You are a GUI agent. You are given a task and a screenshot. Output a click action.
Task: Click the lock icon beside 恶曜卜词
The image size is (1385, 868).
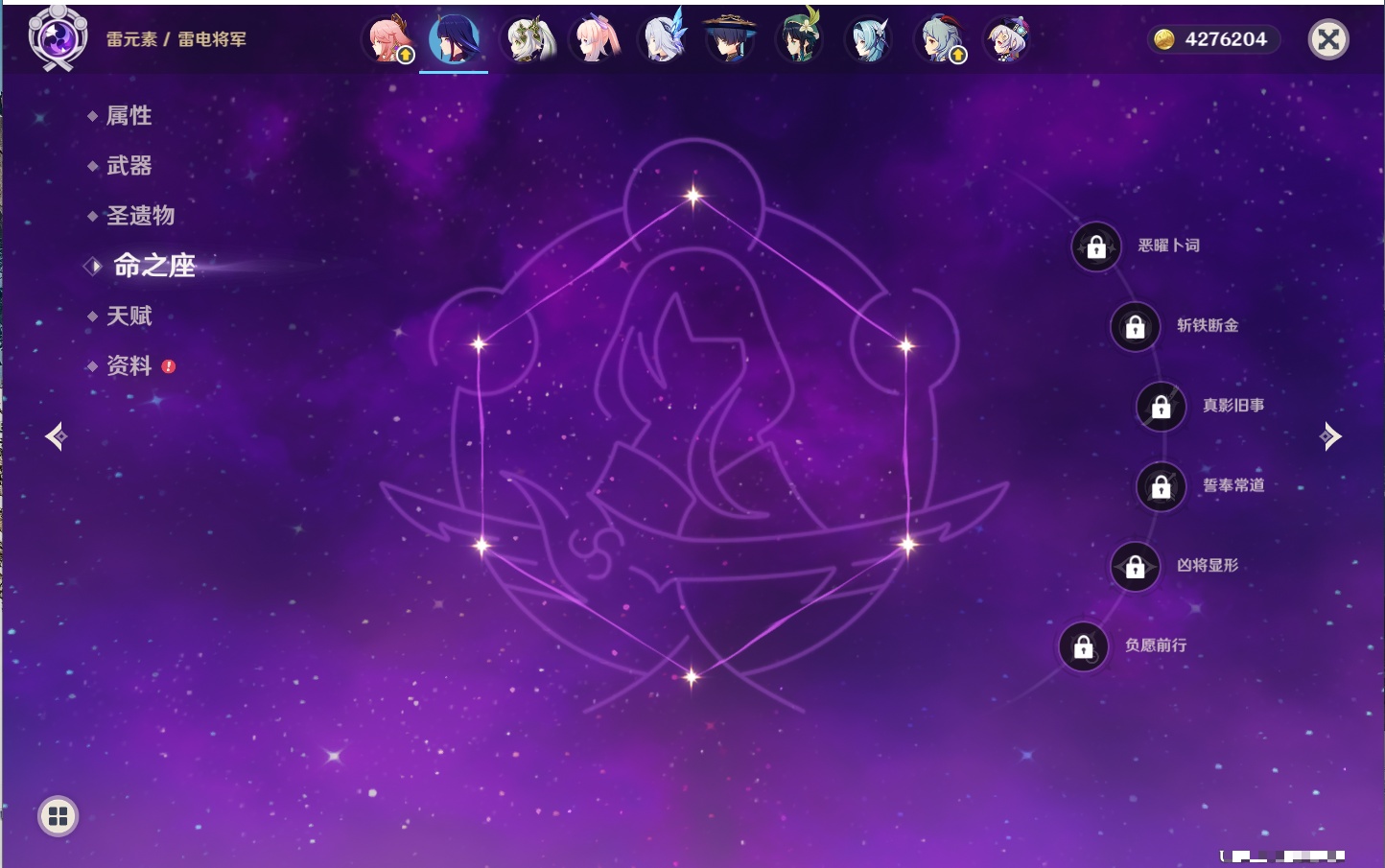coord(1096,246)
